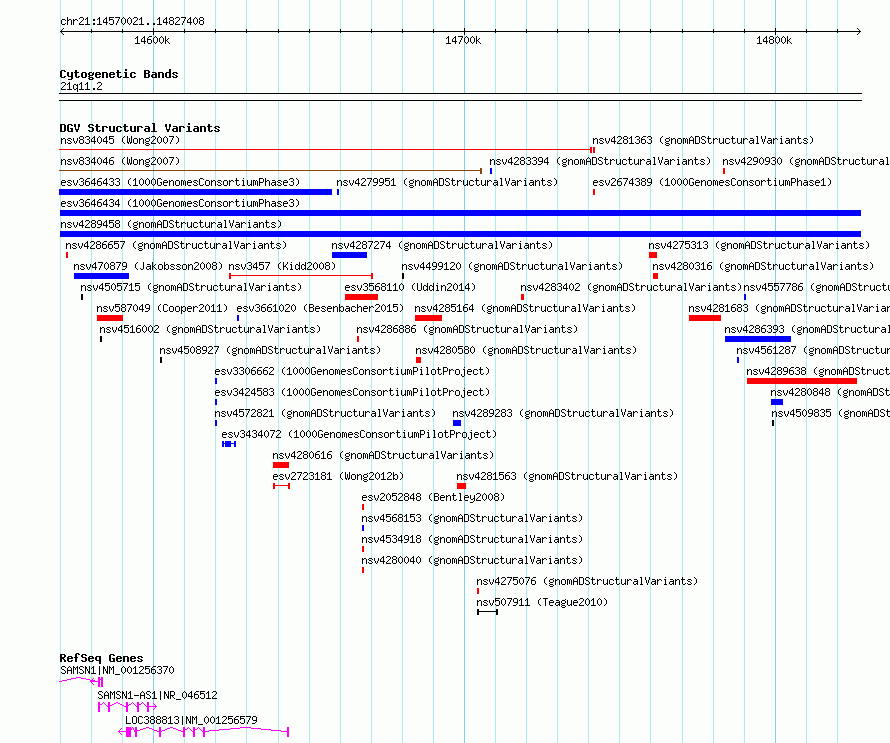Click the Cytogenetic Bands track title
890x743 pixels.
119,74
